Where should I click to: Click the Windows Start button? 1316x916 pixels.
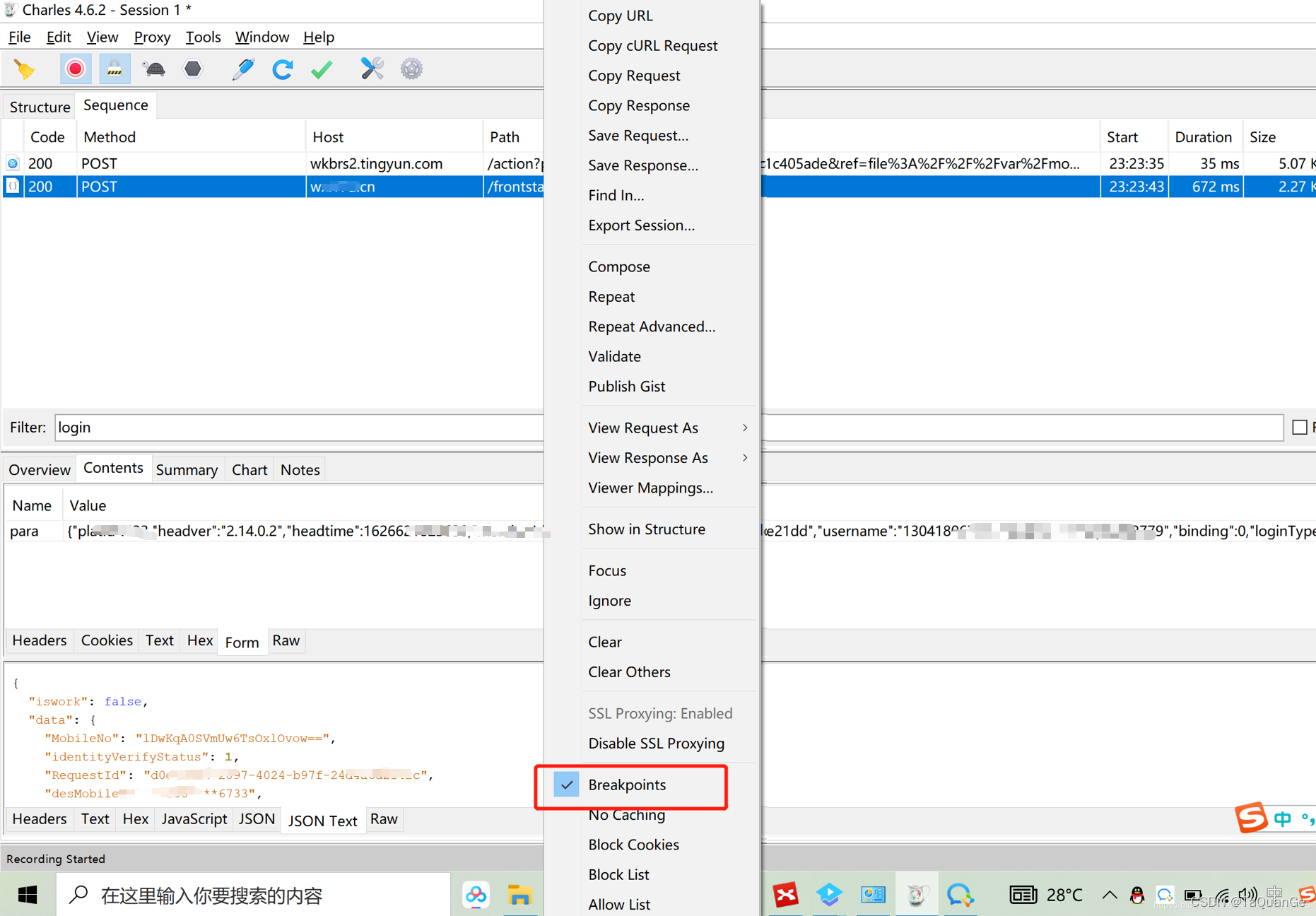point(28,896)
